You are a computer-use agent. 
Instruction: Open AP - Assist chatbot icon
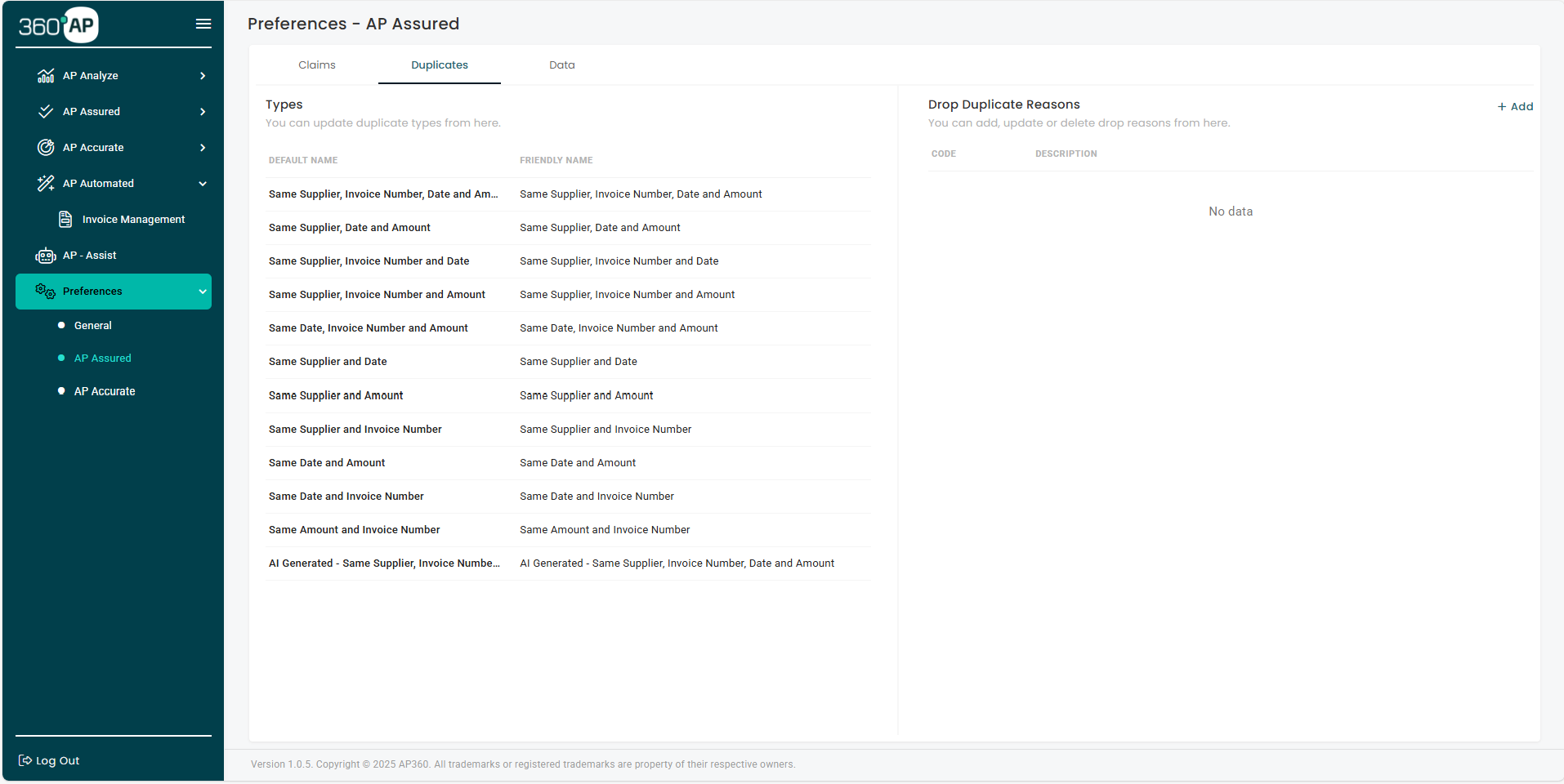coord(45,255)
